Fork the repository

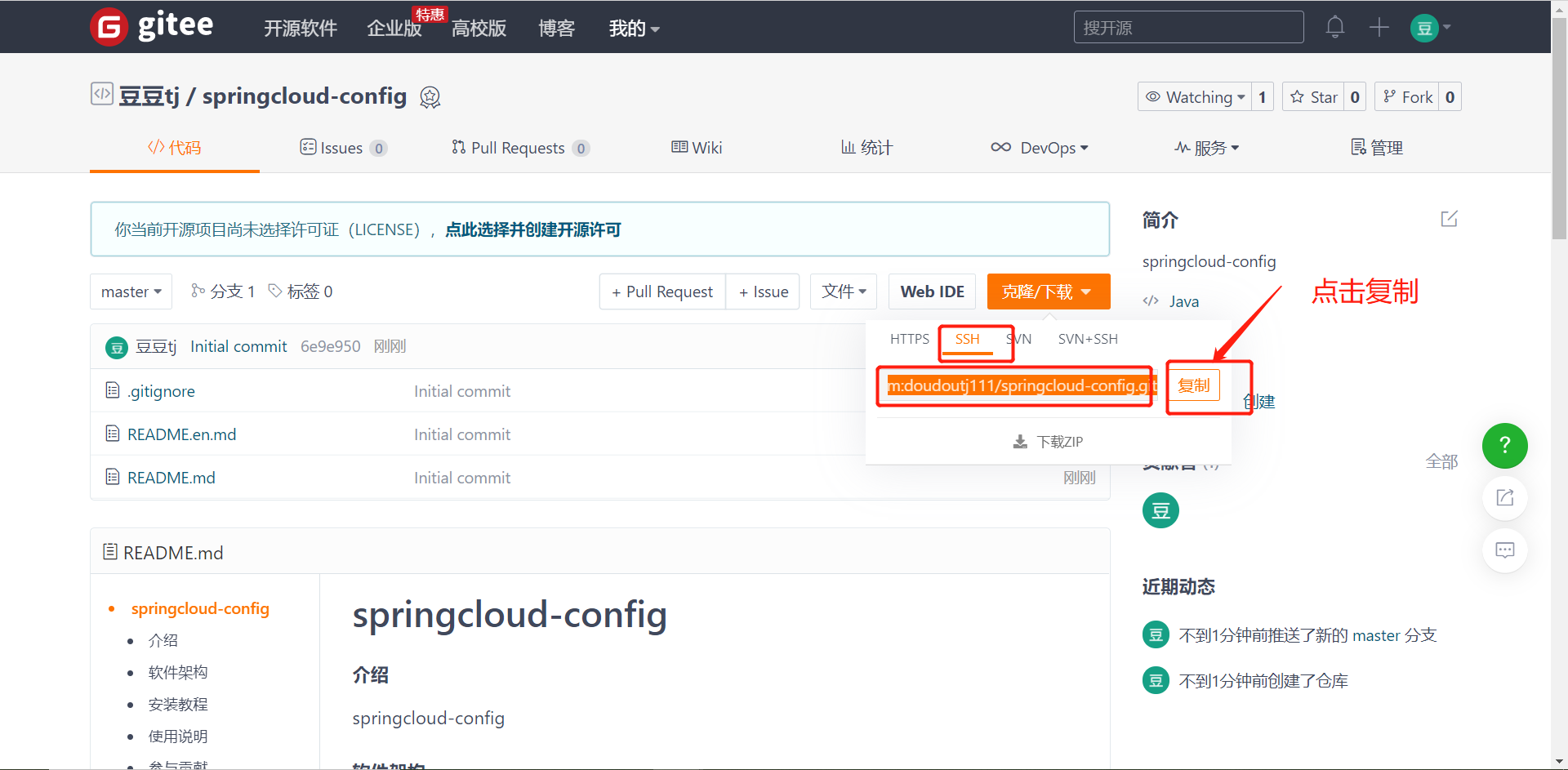(x=1407, y=97)
